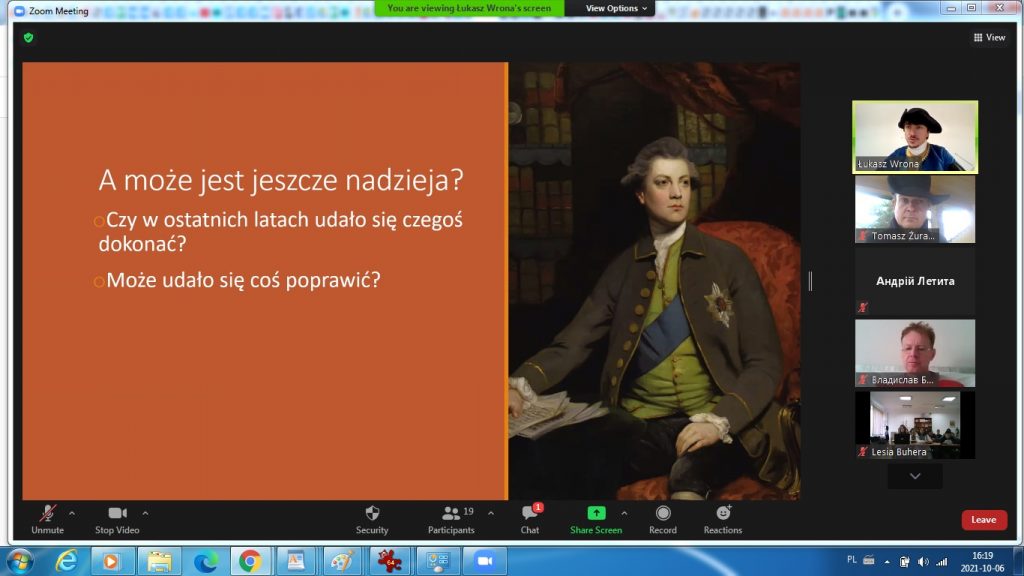The image size is (1024, 576).
Task: Unmute the microphone
Action: click(47, 518)
